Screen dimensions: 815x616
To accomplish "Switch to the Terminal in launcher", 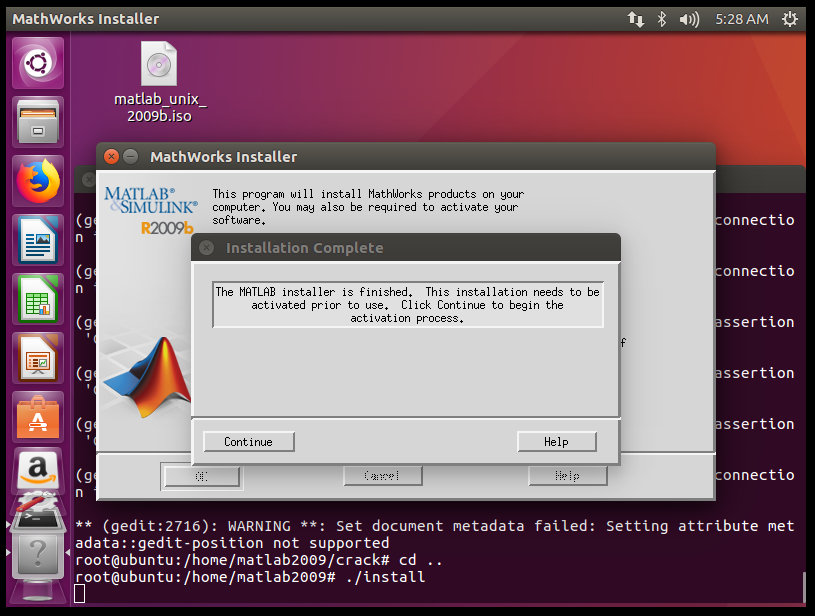I will tap(37, 520).
